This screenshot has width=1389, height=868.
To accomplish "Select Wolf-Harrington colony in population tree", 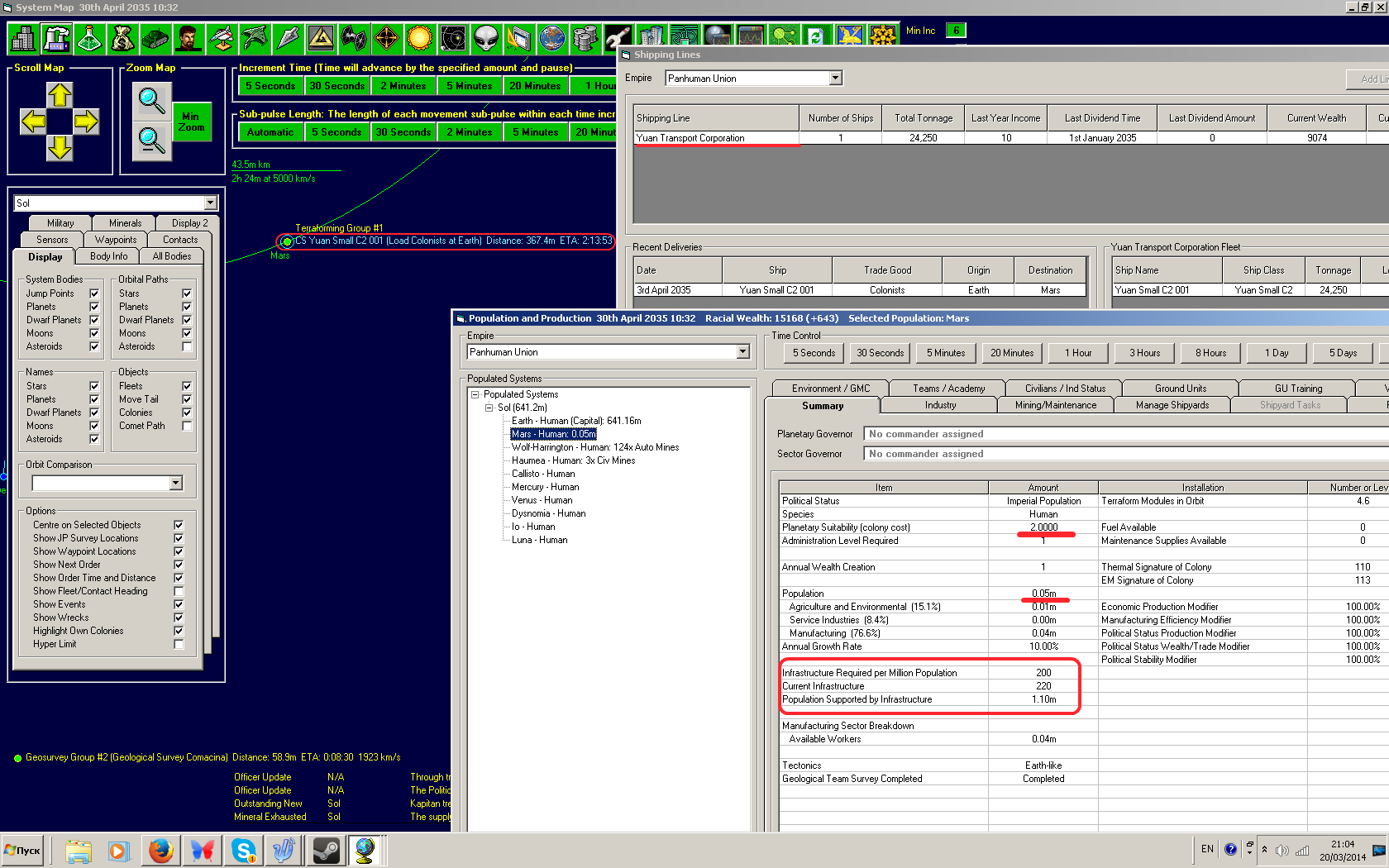I will [x=594, y=447].
